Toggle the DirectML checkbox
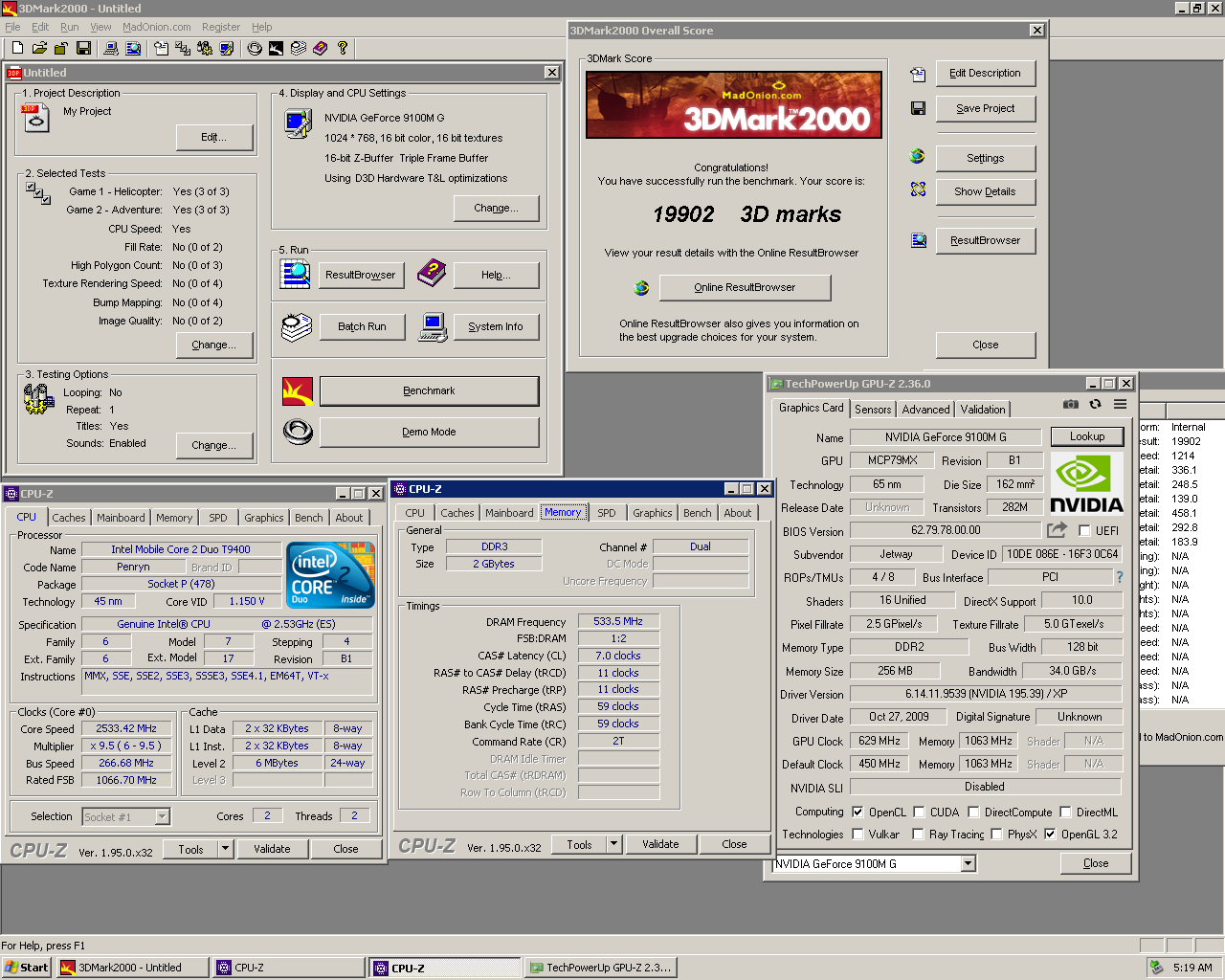The image size is (1225, 980). 1065,812
